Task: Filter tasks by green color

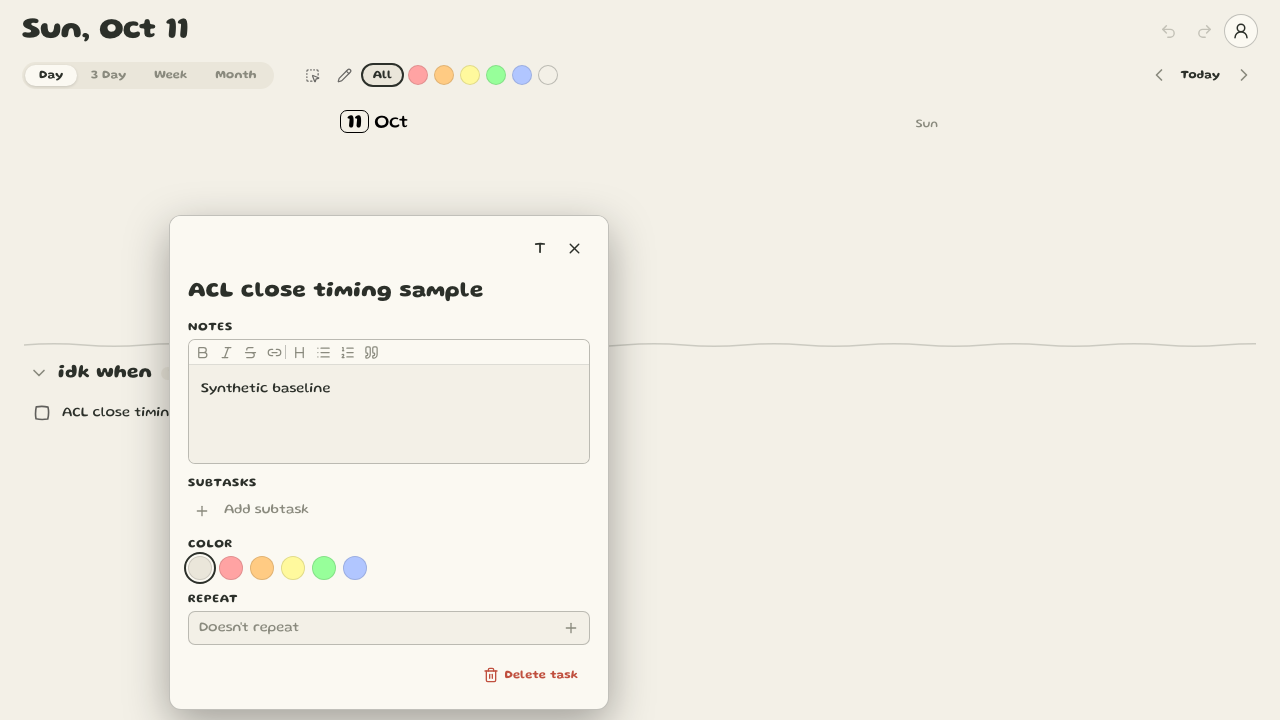Action: pos(496,75)
